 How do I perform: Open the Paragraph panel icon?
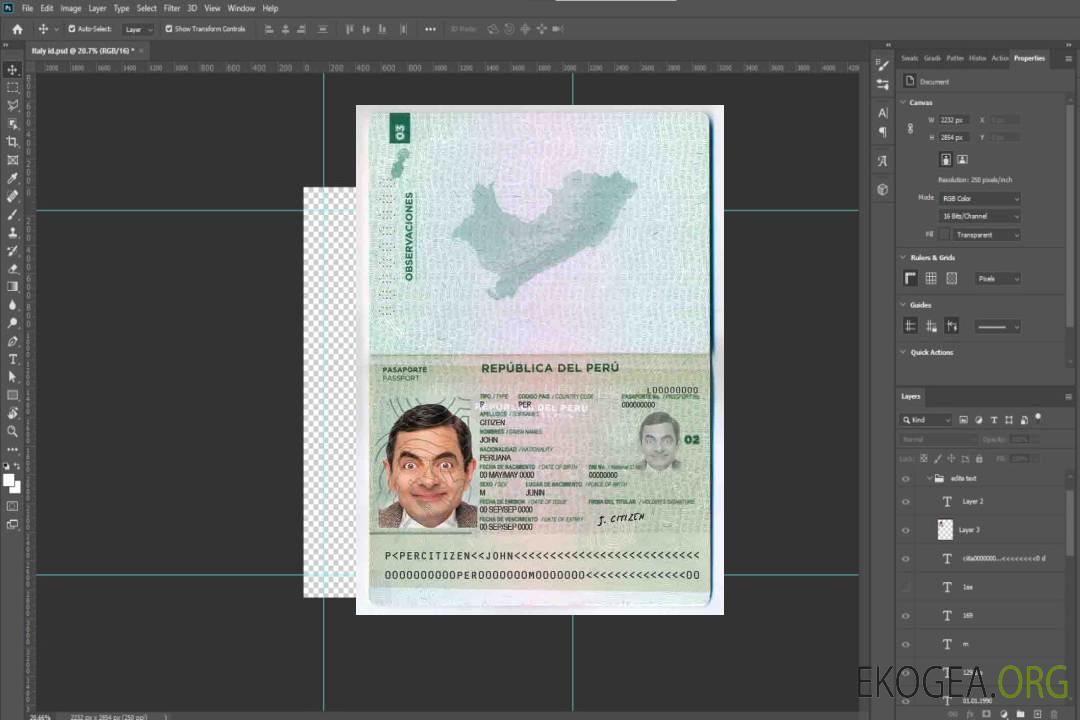[883, 132]
